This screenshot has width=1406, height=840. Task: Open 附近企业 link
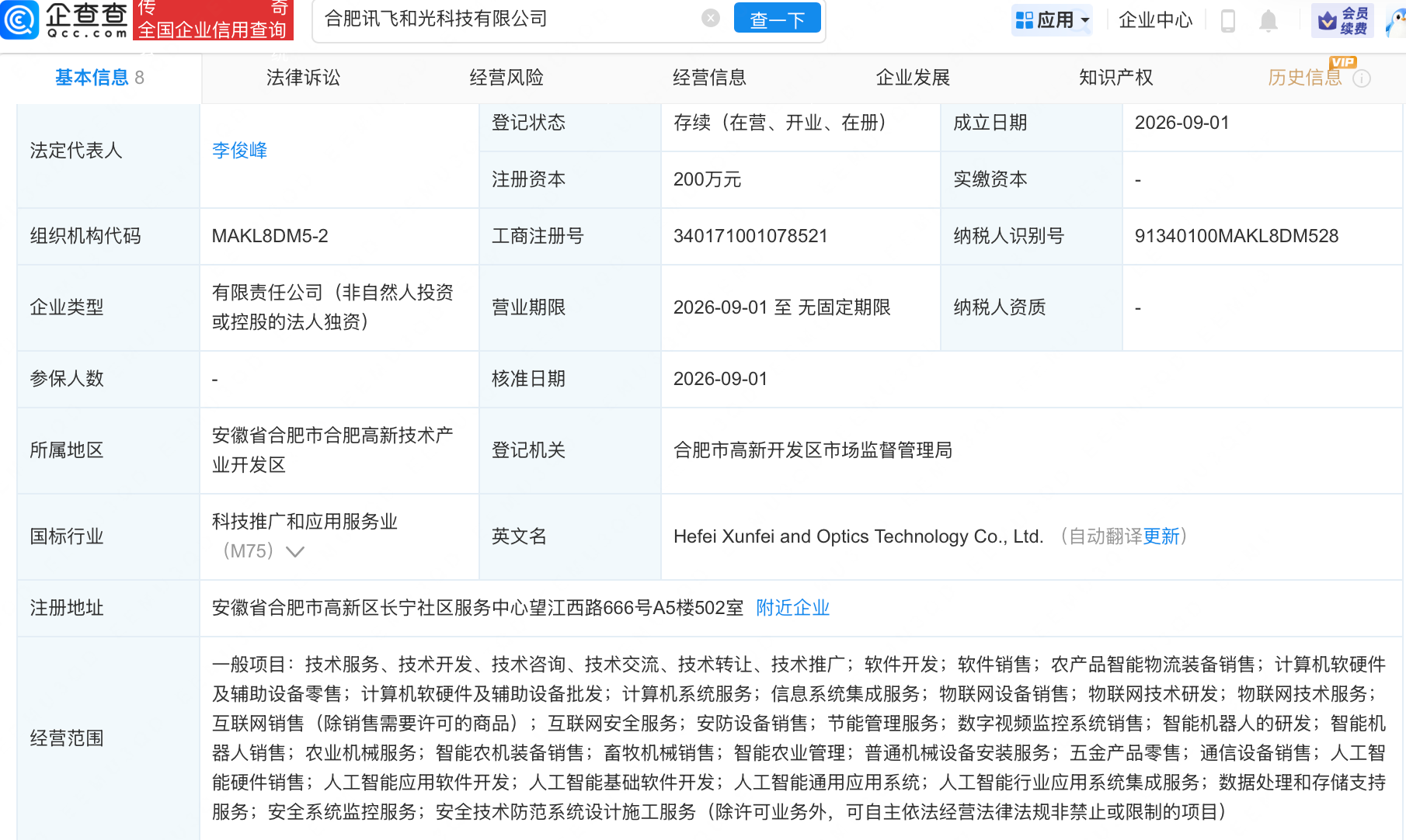793,608
